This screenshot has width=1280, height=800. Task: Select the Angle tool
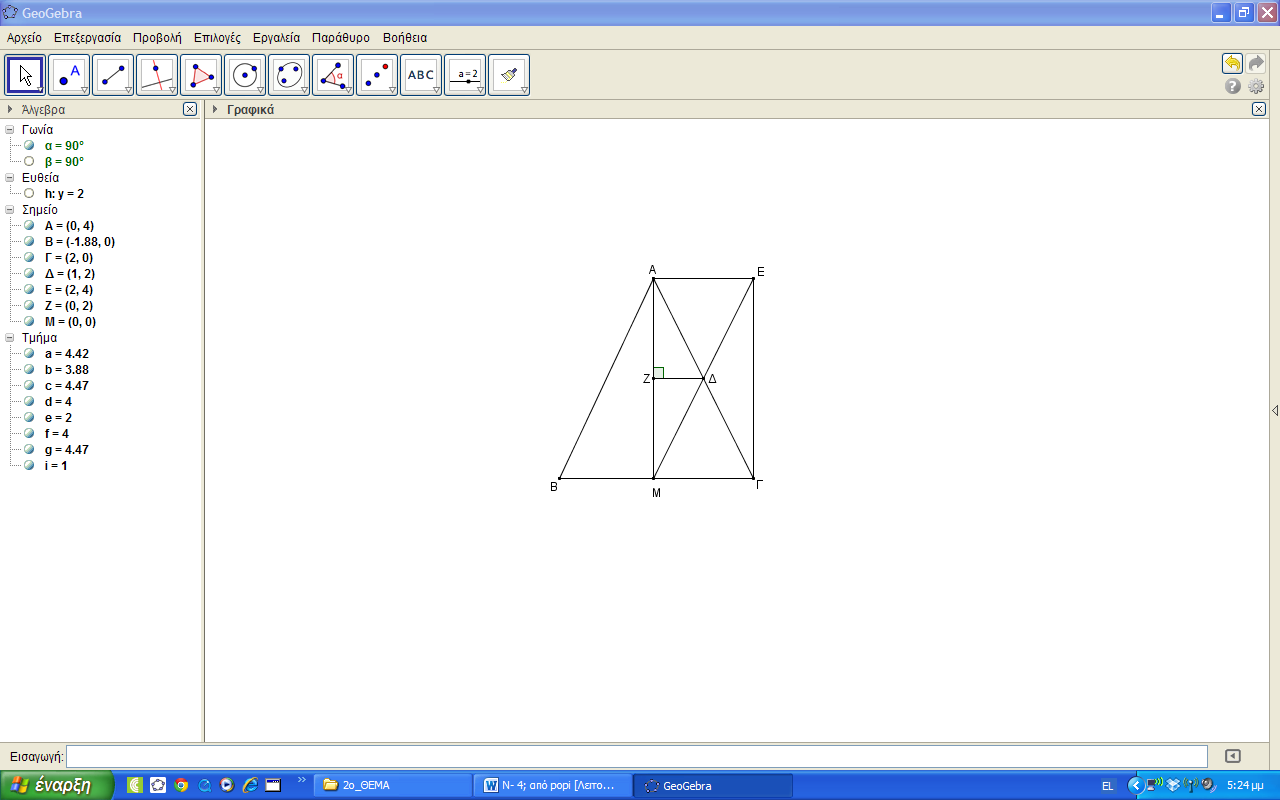point(333,75)
